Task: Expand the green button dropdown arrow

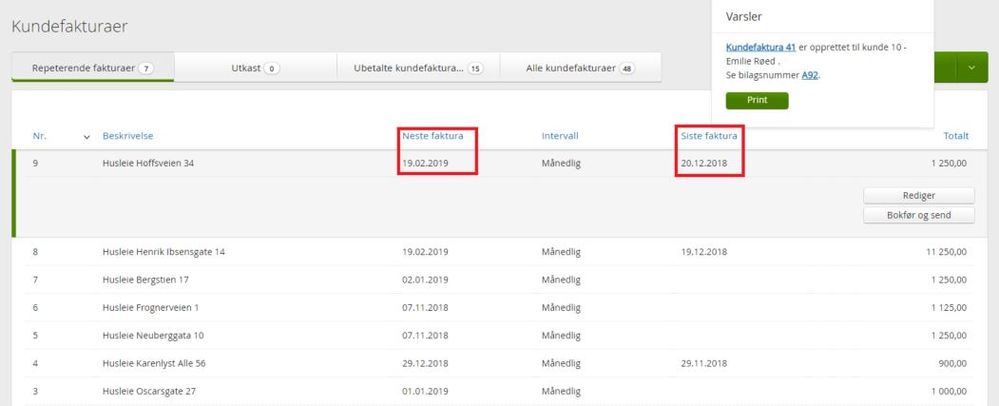Action: (972, 68)
